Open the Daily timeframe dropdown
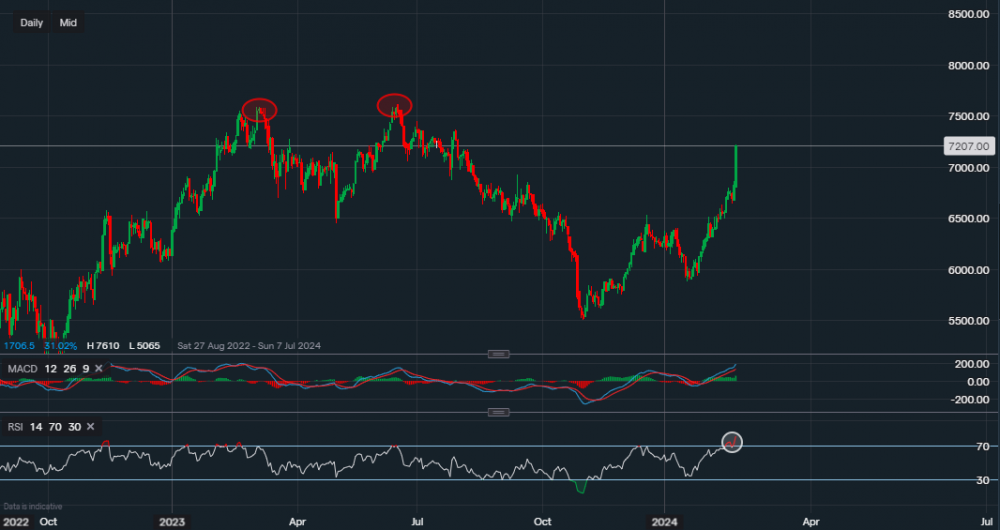This screenshot has height=530, width=1000. click(32, 22)
